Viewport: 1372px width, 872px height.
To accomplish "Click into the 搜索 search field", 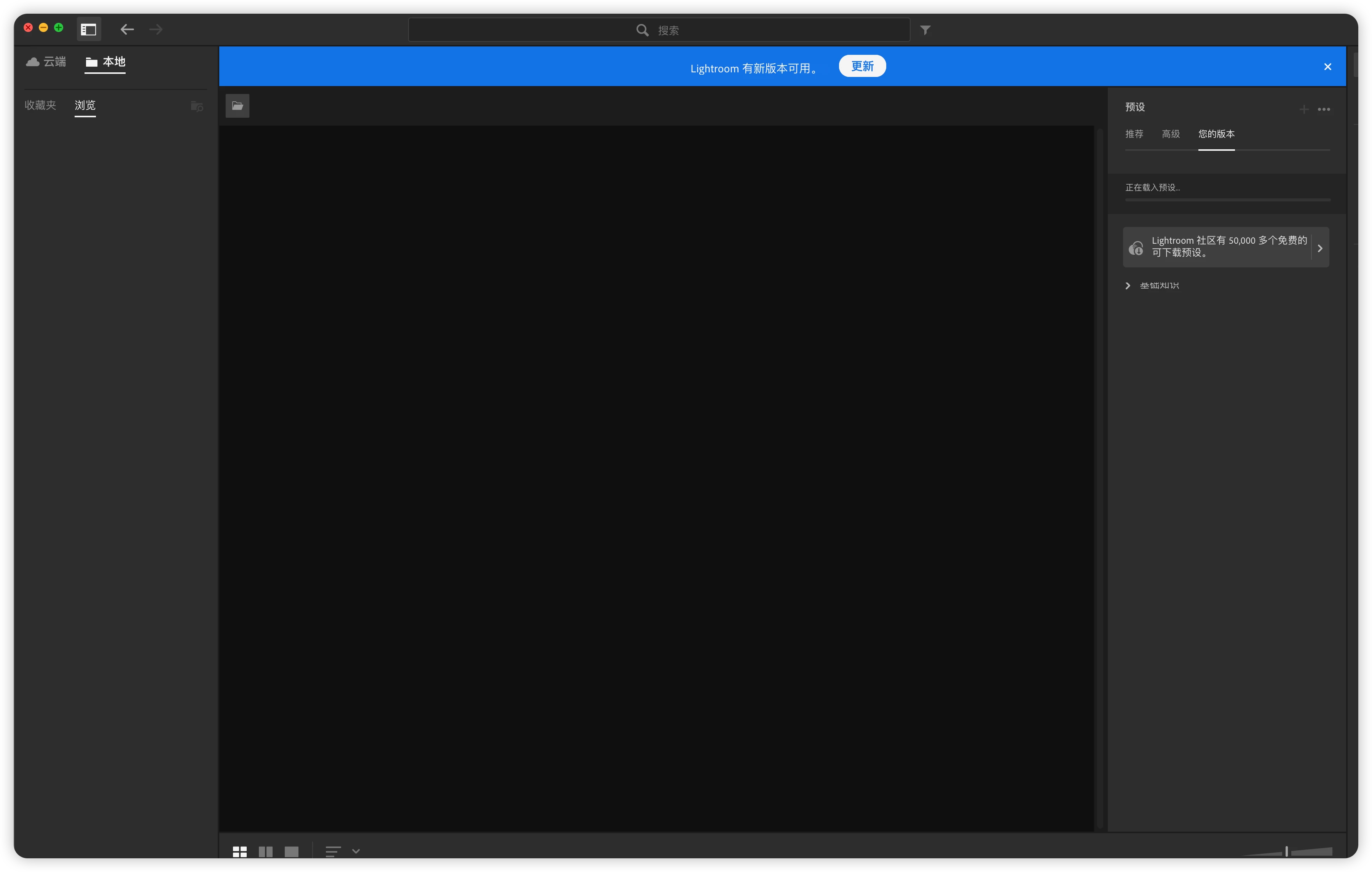I will pyautogui.click(x=659, y=30).
